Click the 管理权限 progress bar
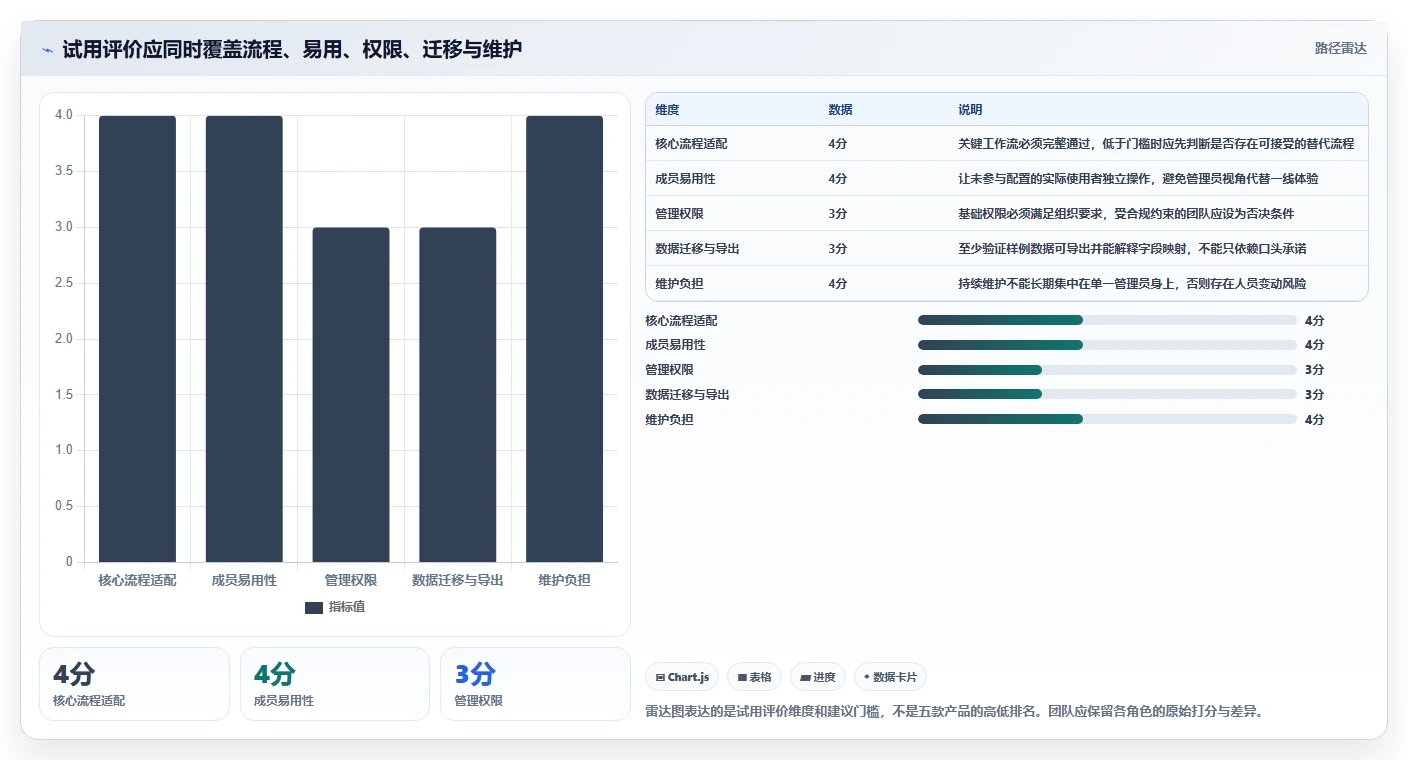This screenshot has height=760, width=1408. [x=1107, y=369]
